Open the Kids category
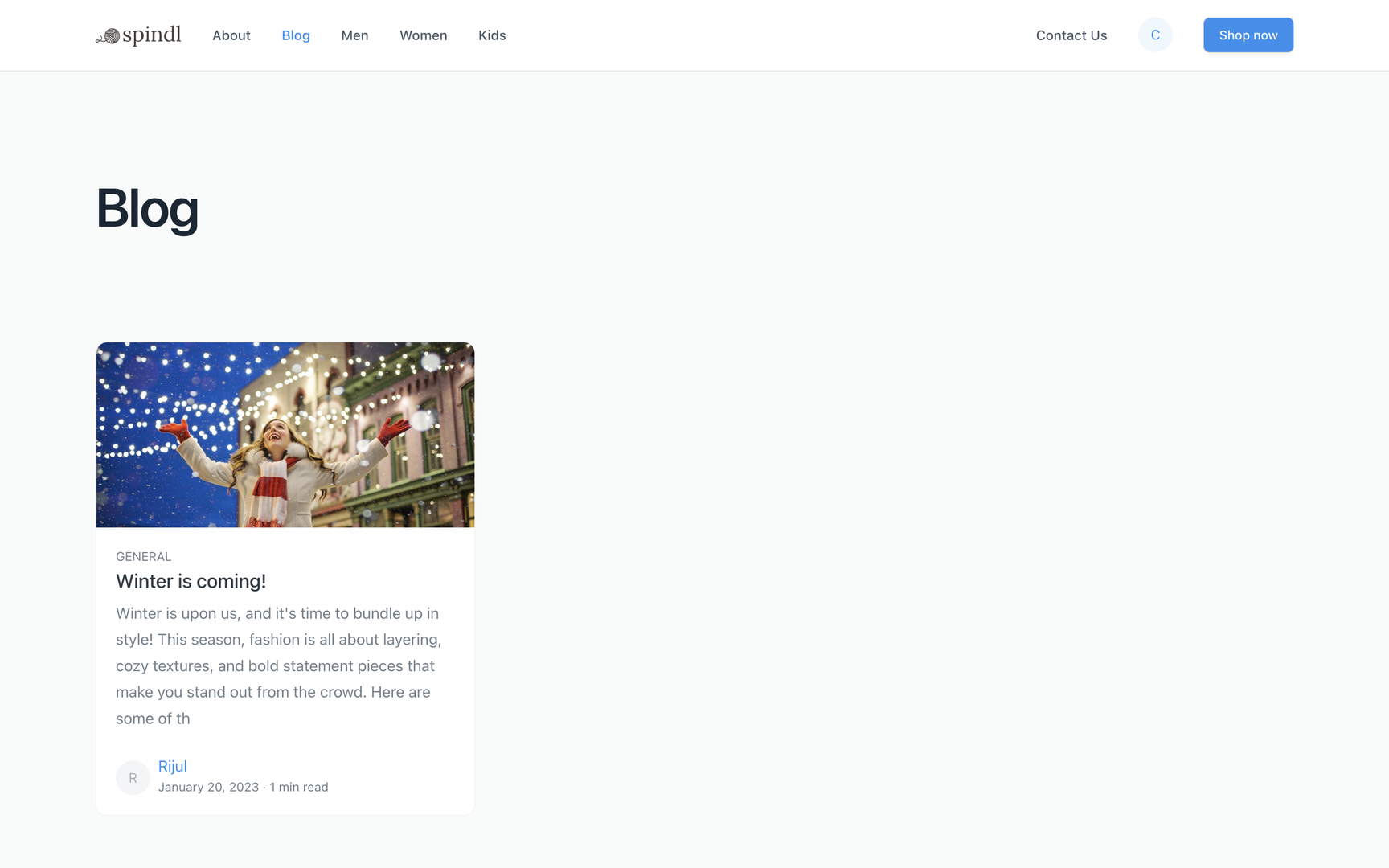 [492, 35]
